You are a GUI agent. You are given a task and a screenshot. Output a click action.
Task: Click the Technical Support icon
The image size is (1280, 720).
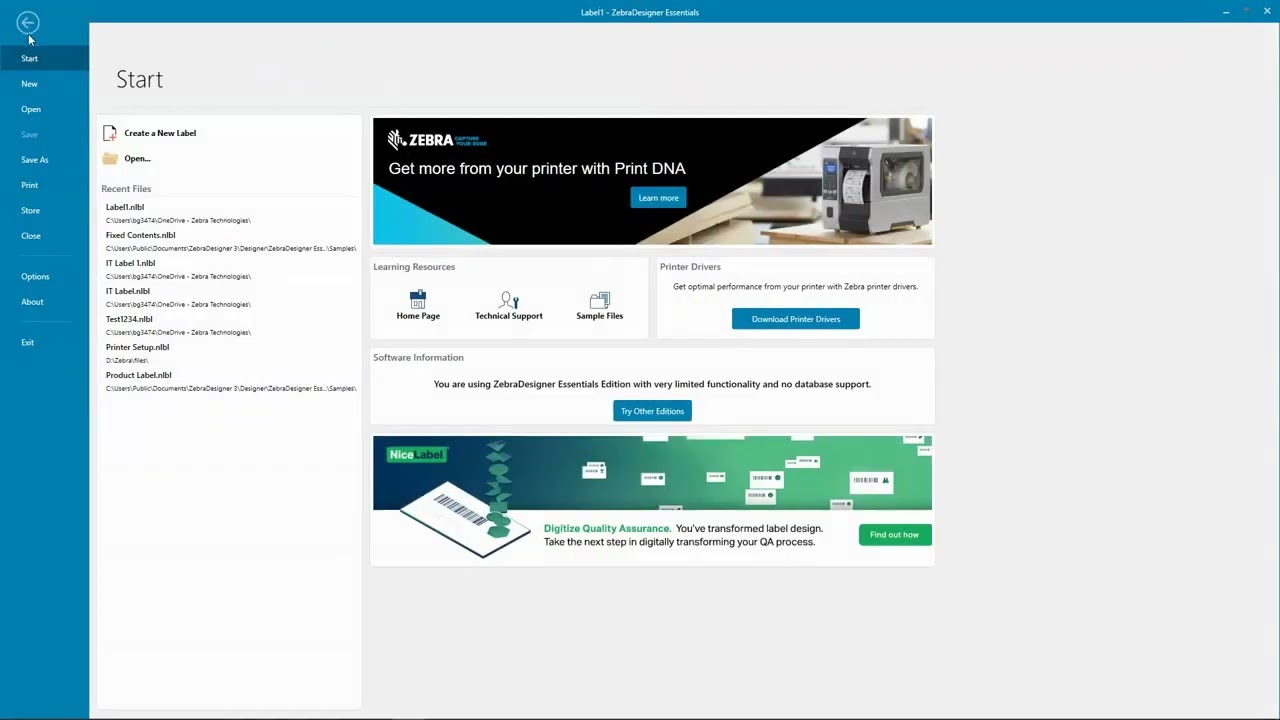coord(509,300)
